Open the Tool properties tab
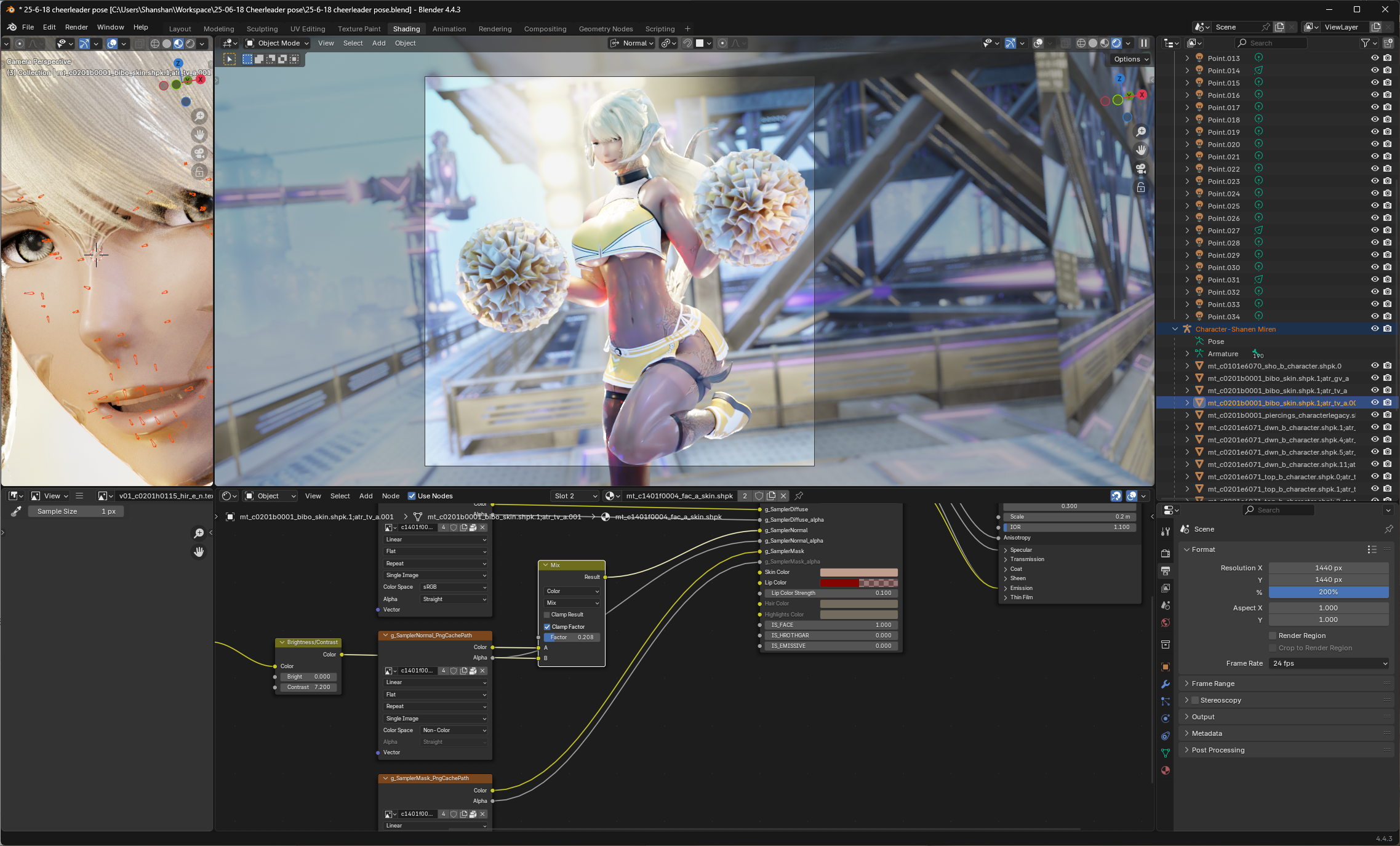This screenshot has width=1400, height=846. (1165, 532)
